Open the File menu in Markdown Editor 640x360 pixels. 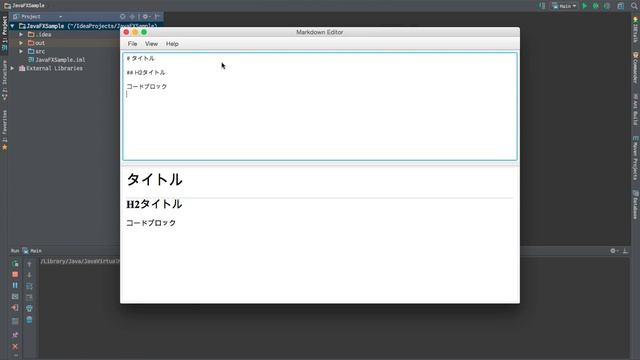point(132,44)
